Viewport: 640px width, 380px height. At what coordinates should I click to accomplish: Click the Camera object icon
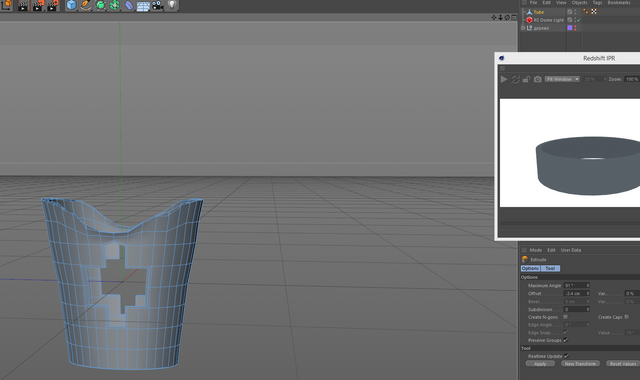click(x=158, y=5)
